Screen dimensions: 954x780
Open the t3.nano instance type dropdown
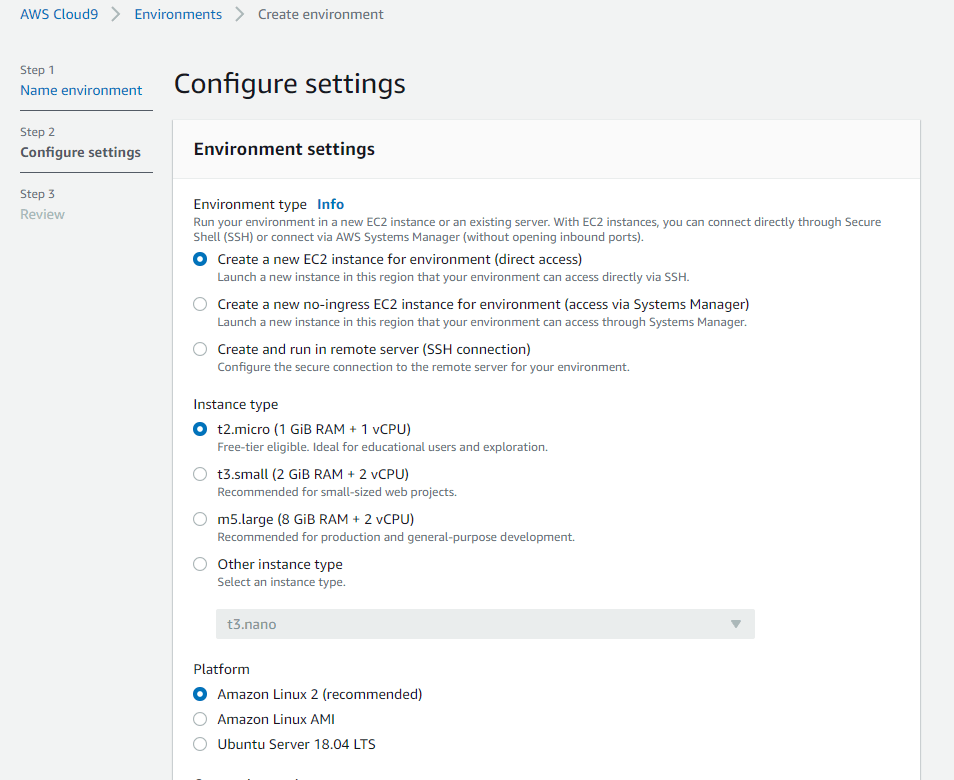point(485,624)
